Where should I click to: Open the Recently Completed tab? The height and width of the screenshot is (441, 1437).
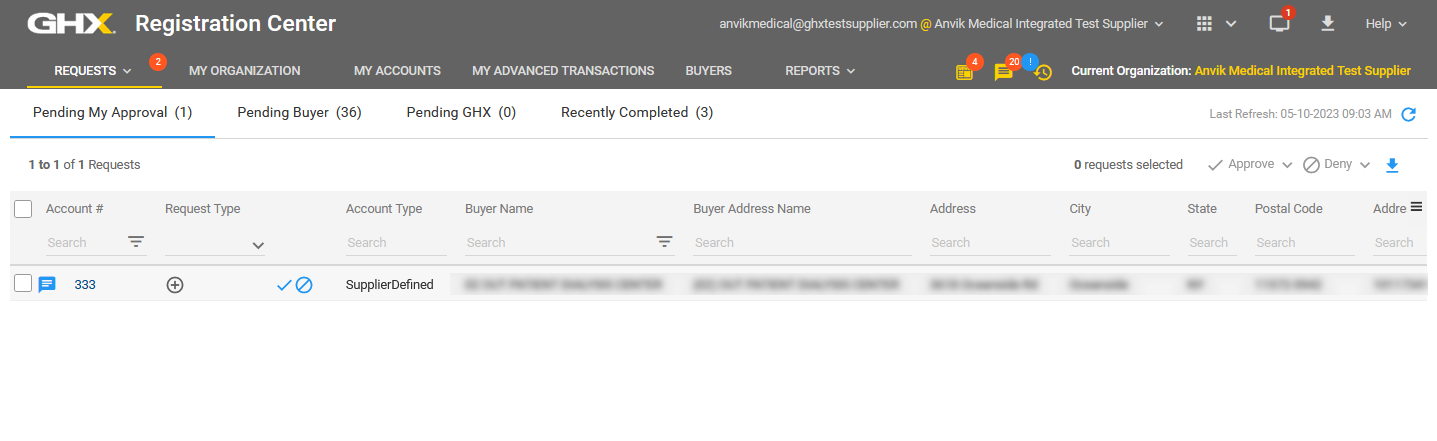[636, 113]
